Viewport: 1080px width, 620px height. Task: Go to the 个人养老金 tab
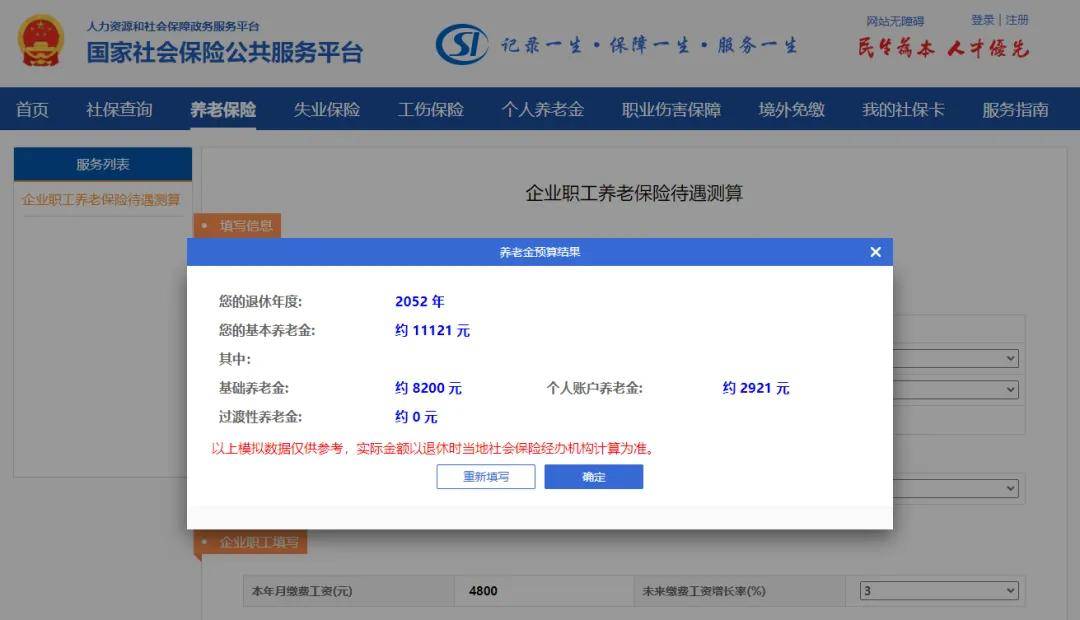coord(541,109)
